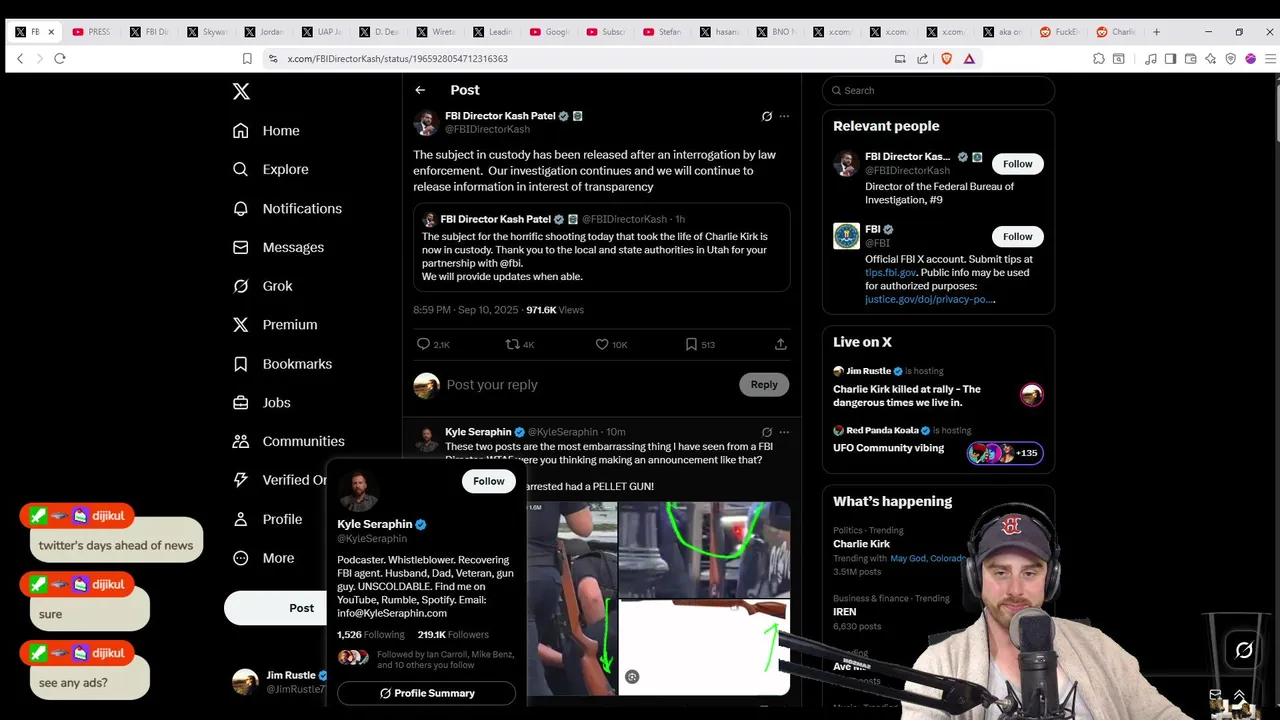
Task: Open the X logo home icon
Action: [x=241, y=91]
